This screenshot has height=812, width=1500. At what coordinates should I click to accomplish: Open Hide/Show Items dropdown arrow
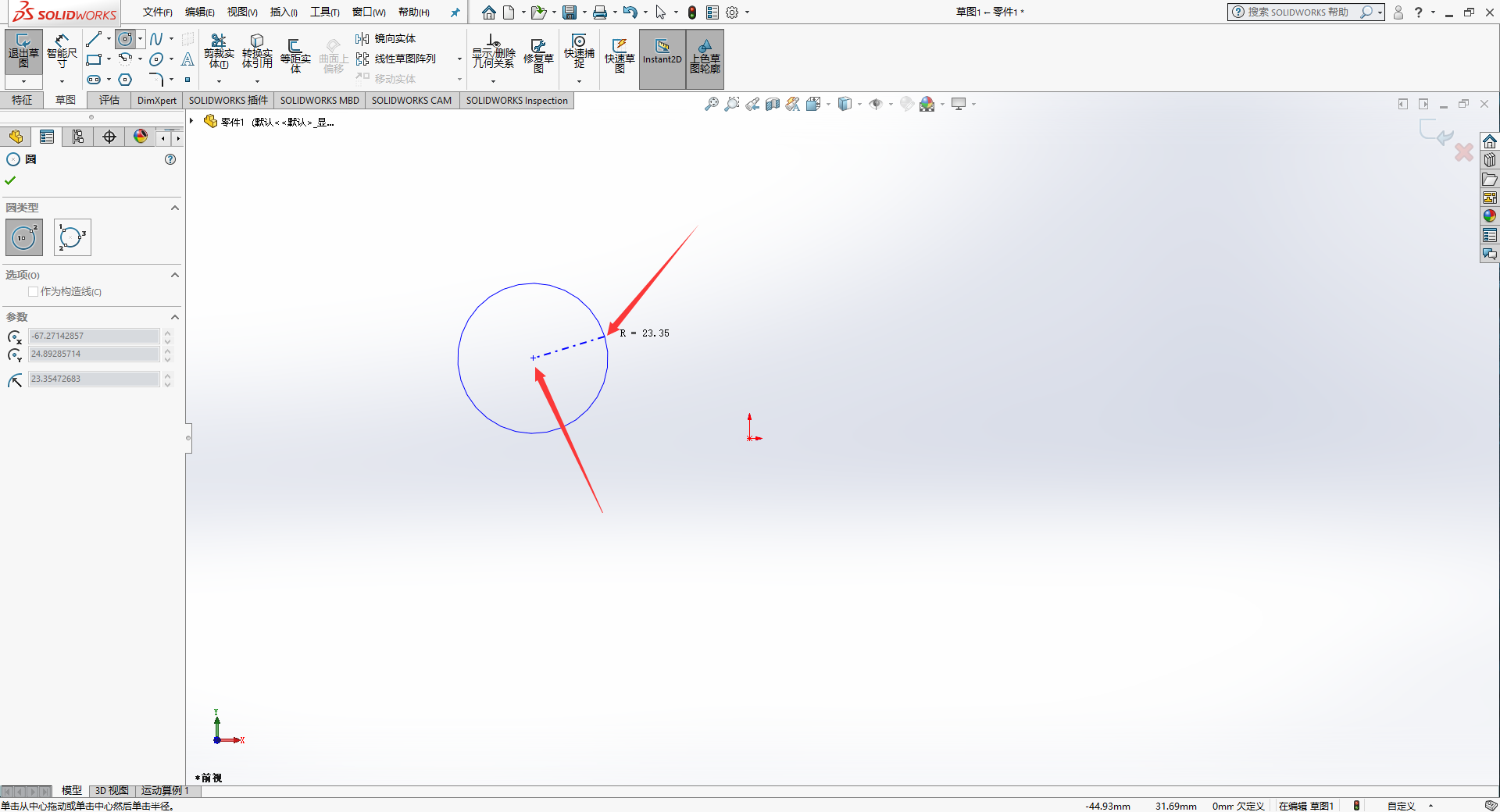891,104
